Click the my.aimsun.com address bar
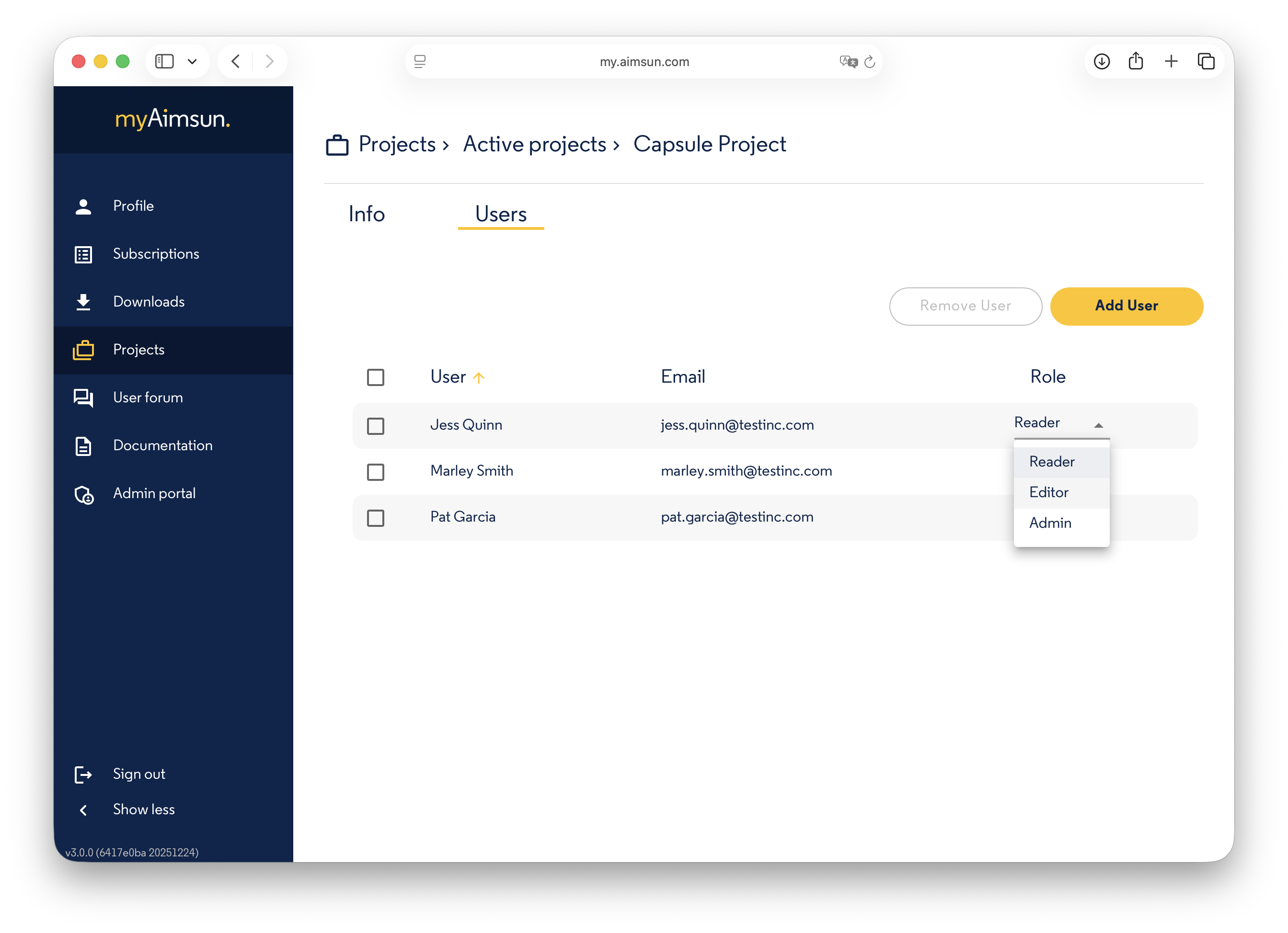1288x933 pixels. tap(644, 62)
